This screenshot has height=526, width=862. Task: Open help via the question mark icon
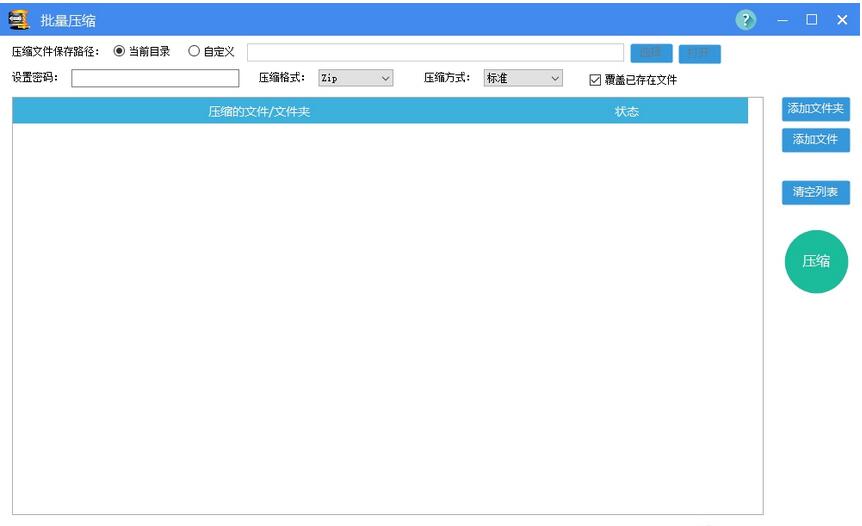(745, 20)
